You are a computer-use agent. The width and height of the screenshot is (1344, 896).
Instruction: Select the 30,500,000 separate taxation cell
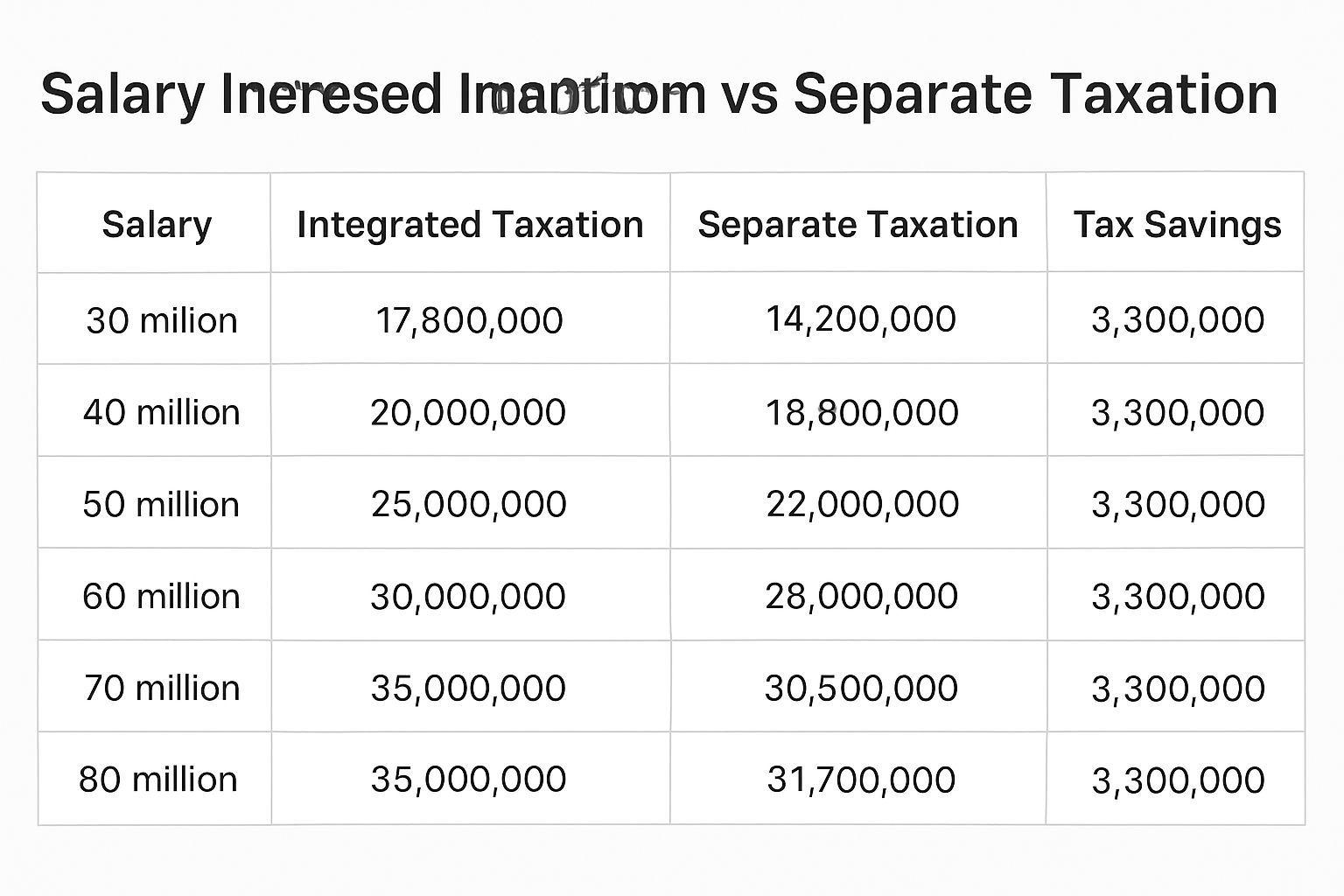[x=861, y=688]
